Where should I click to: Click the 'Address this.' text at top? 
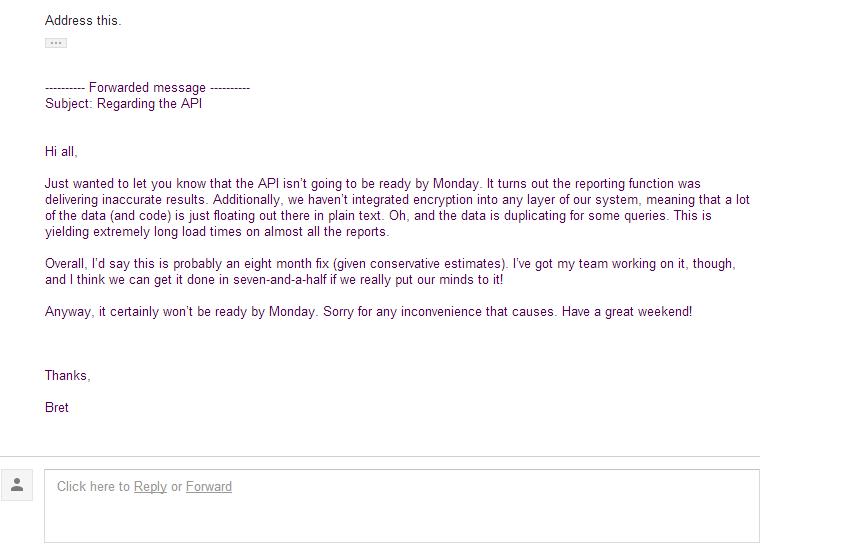click(83, 21)
